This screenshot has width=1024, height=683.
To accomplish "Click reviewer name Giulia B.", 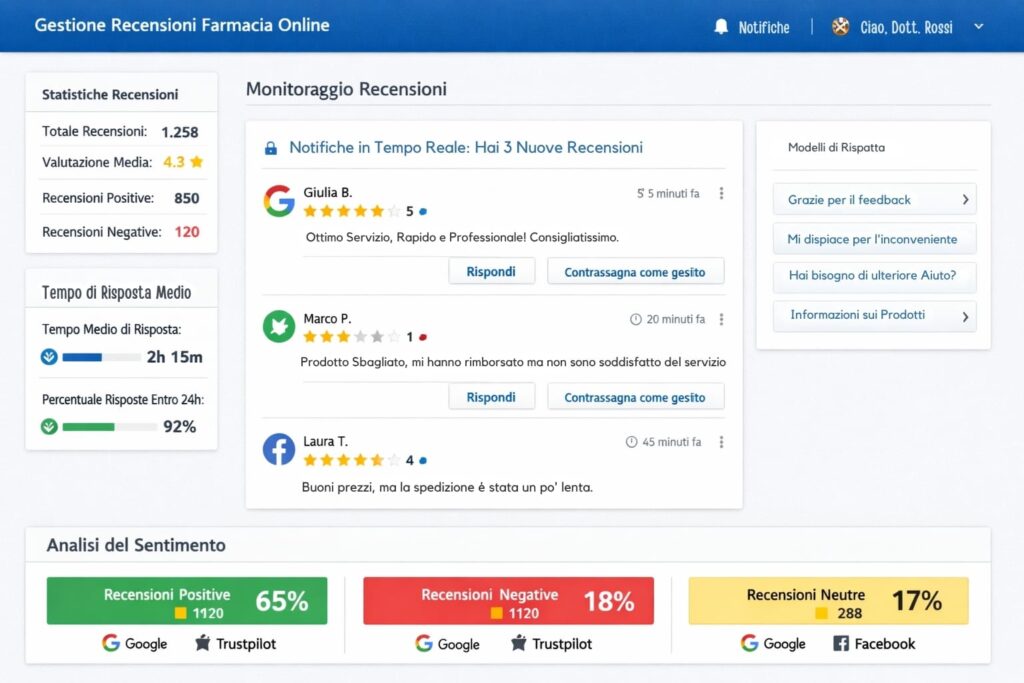I will pos(328,193).
